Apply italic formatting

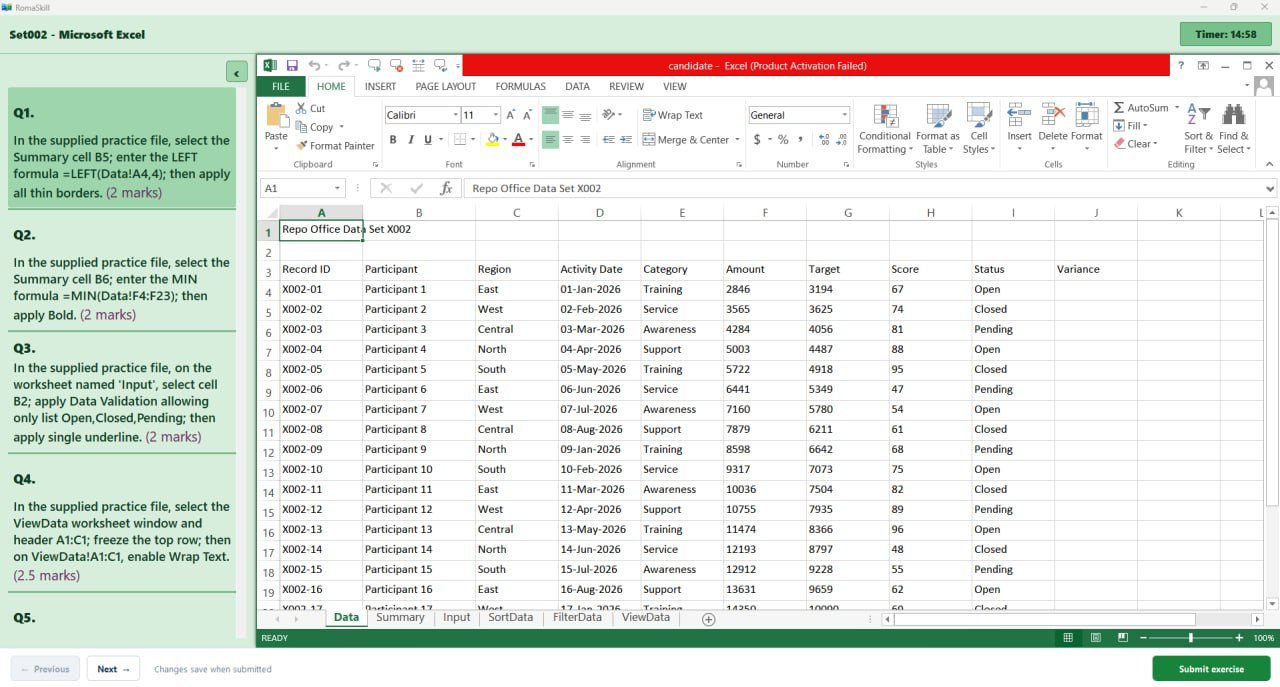pyautogui.click(x=410, y=140)
